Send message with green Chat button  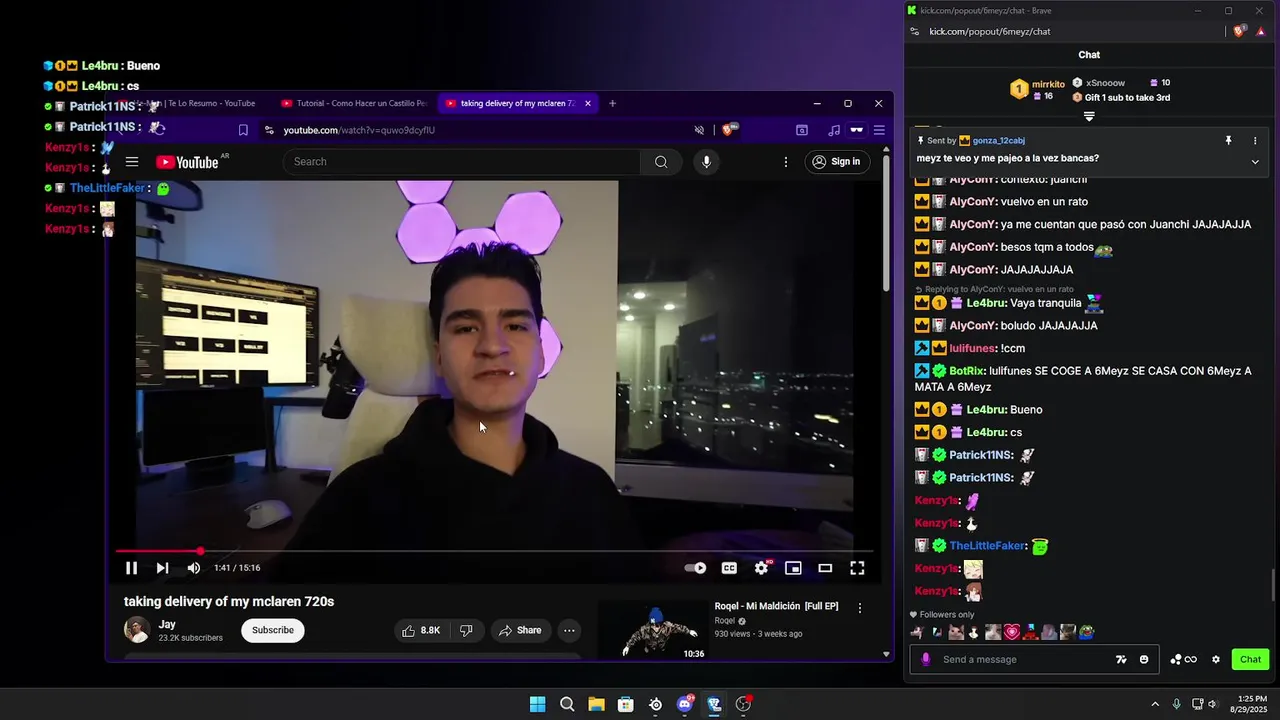coord(1250,659)
